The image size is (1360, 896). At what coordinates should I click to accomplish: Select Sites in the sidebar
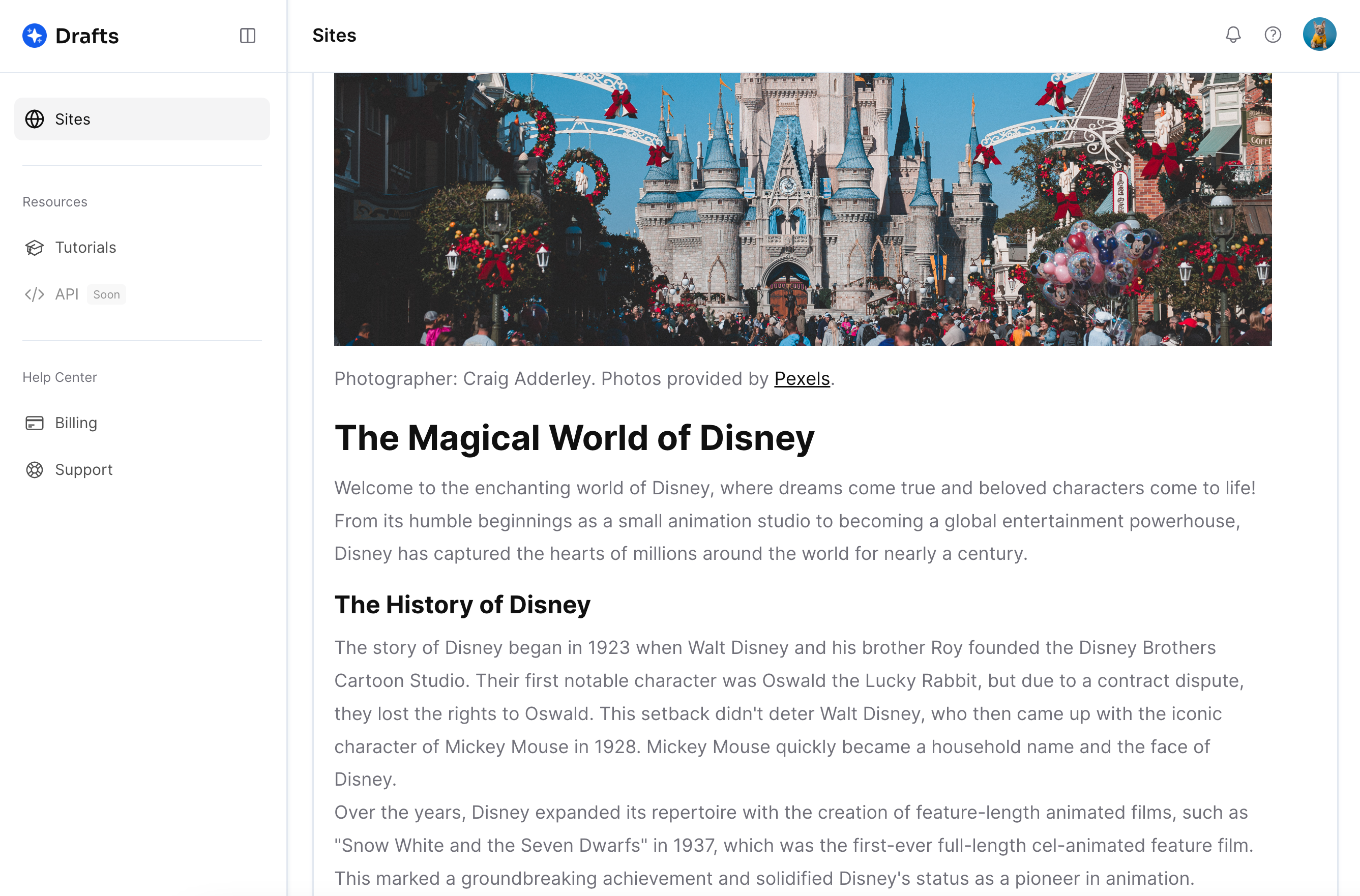pos(142,119)
